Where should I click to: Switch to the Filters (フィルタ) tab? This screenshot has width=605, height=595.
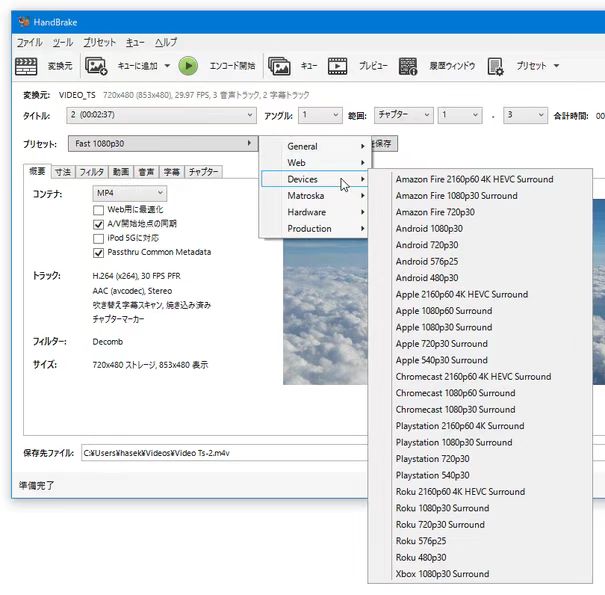(x=92, y=172)
